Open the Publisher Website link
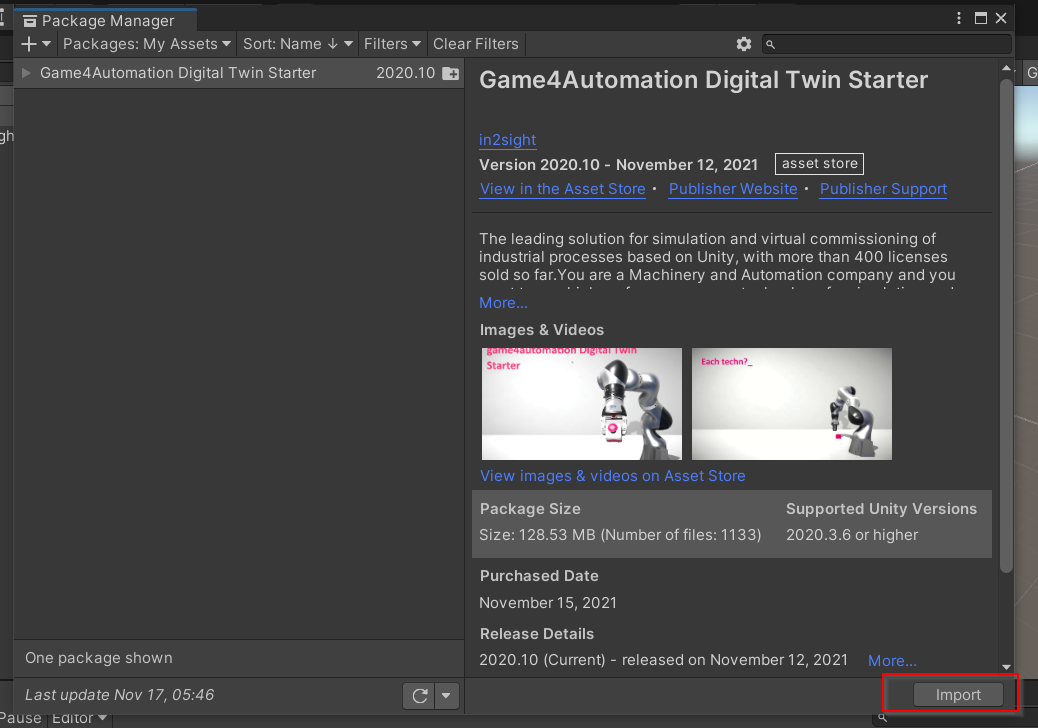The width and height of the screenshot is (1038, 728). coord(733,189)
